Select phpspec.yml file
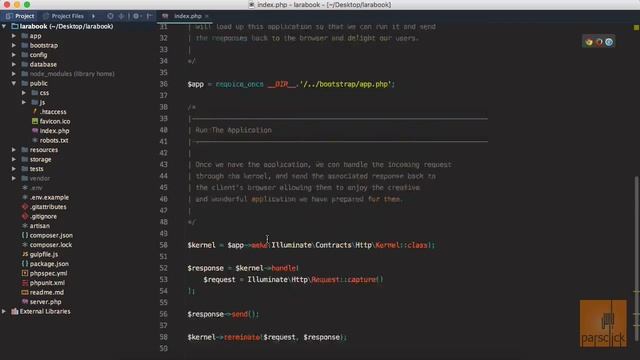640x360 pixels. 48,273
